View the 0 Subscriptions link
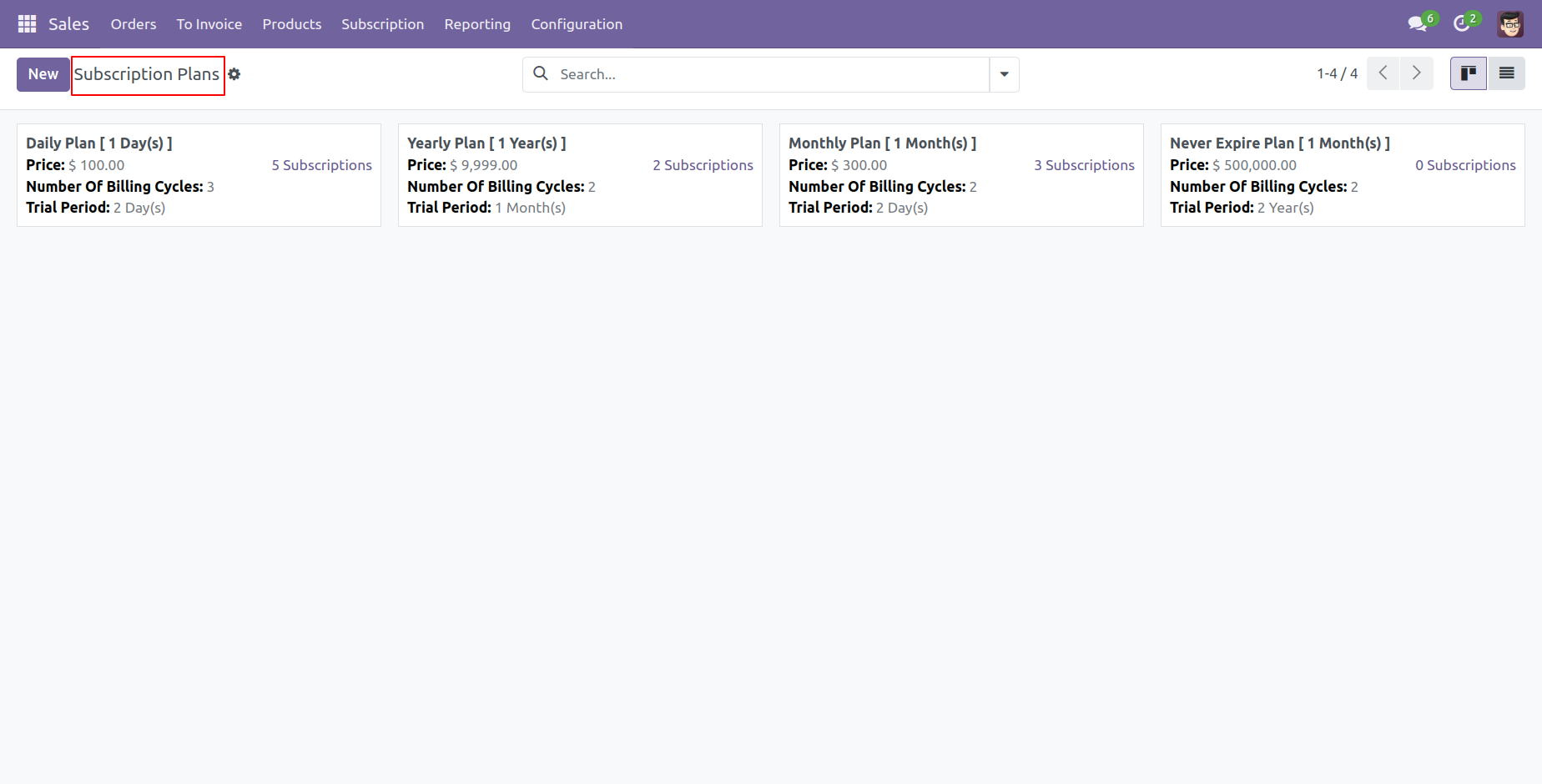Screen dimensions: 1542x784 tap(1465, 165)
